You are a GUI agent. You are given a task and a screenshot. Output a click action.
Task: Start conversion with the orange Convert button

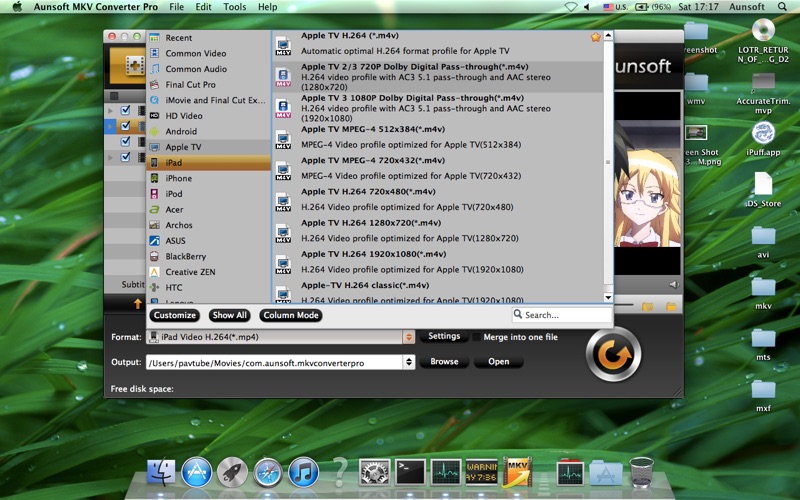(613, 353)
